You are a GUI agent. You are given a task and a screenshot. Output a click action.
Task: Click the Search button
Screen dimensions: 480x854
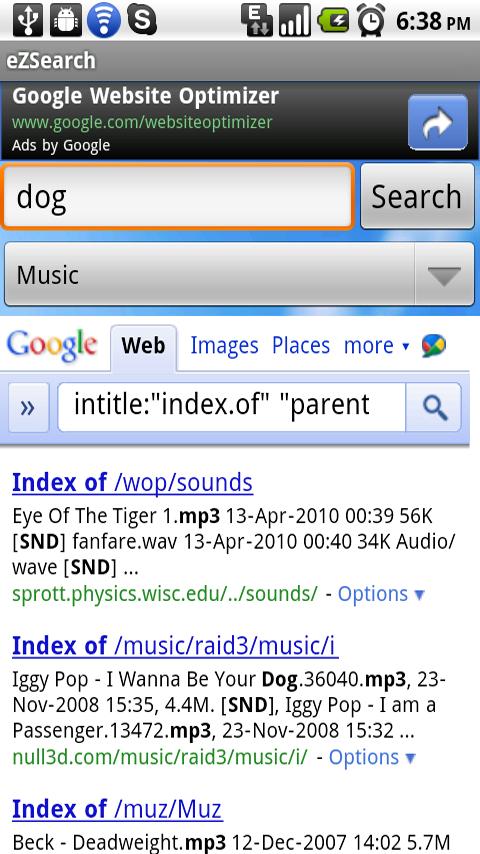click(417, 196)
